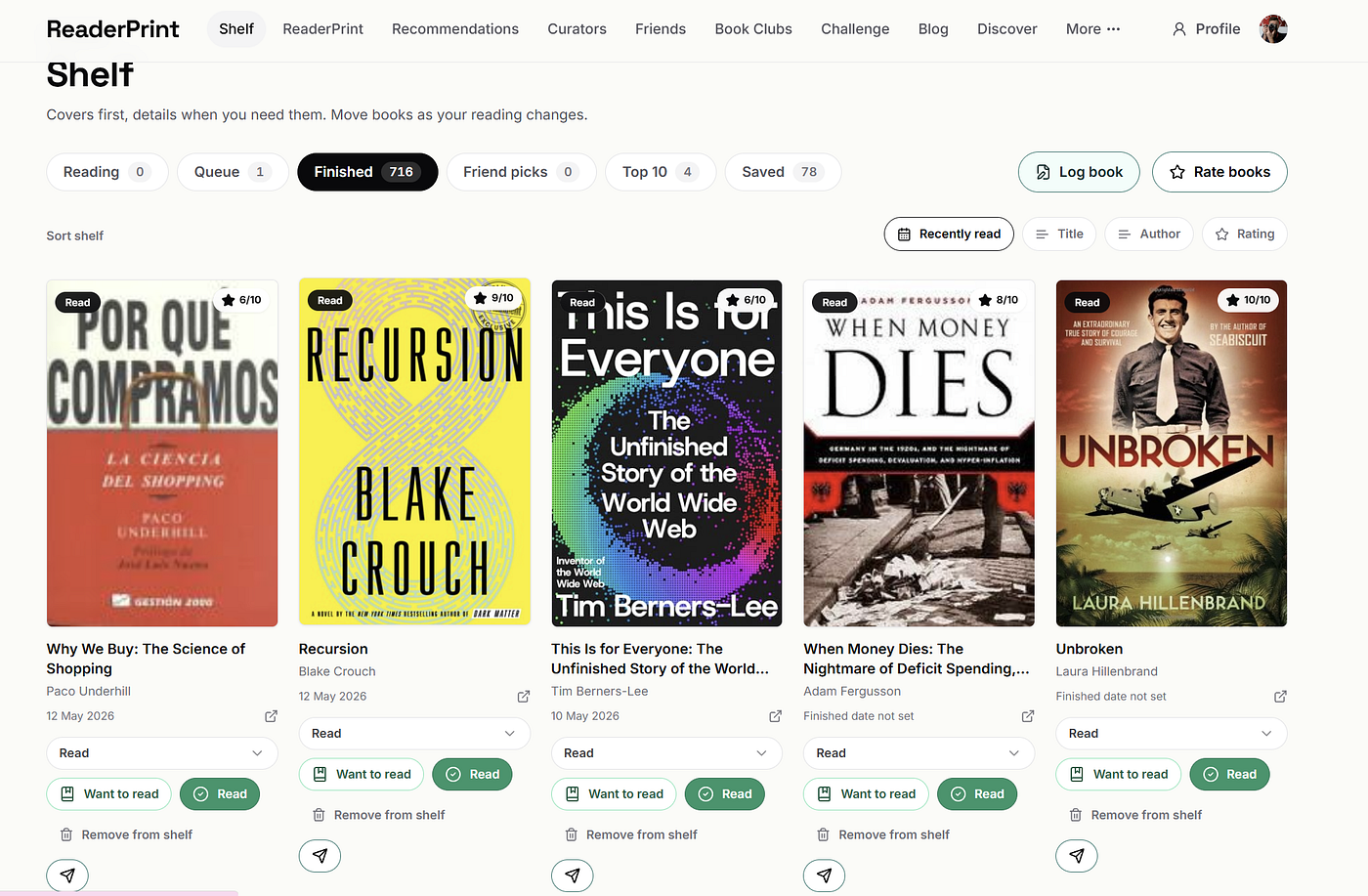The width and height of the screenshot is (1368, 896).
Task: Open the Curators page
Action: point(577,29)
